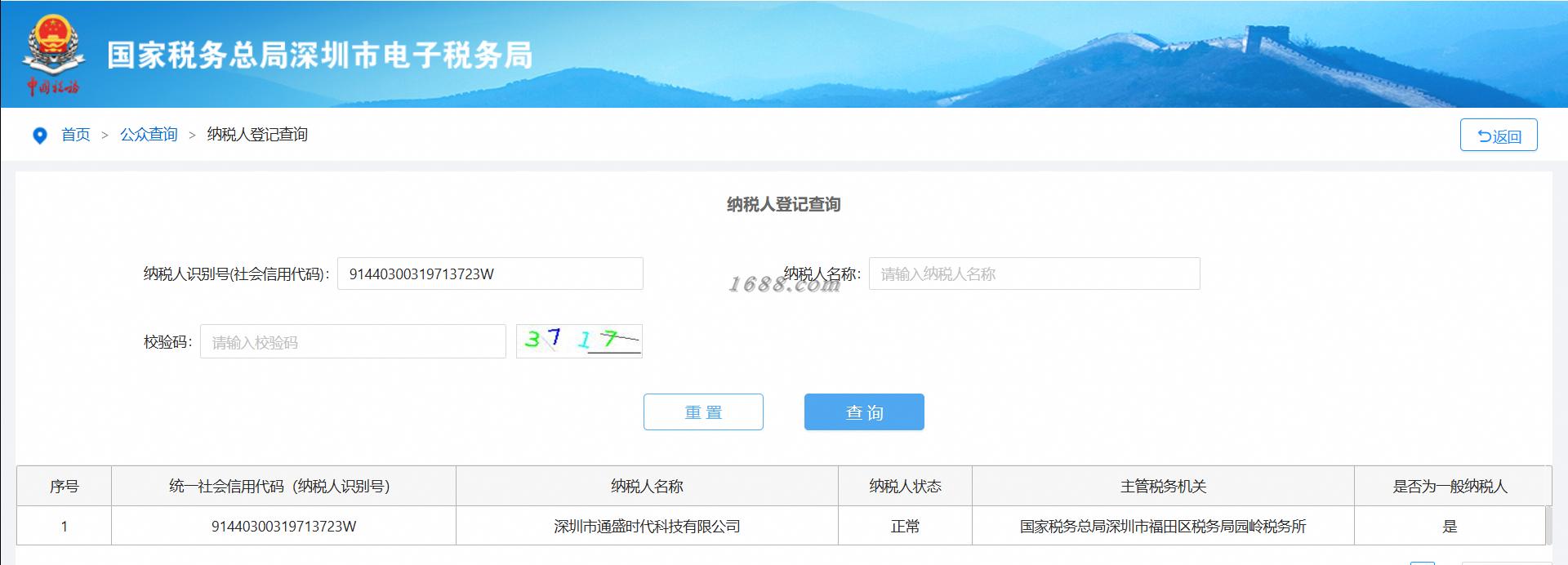Focus the 纳税人名称 input field
The height and width of the screenshot is (565, 1568).
point(1034,274)
